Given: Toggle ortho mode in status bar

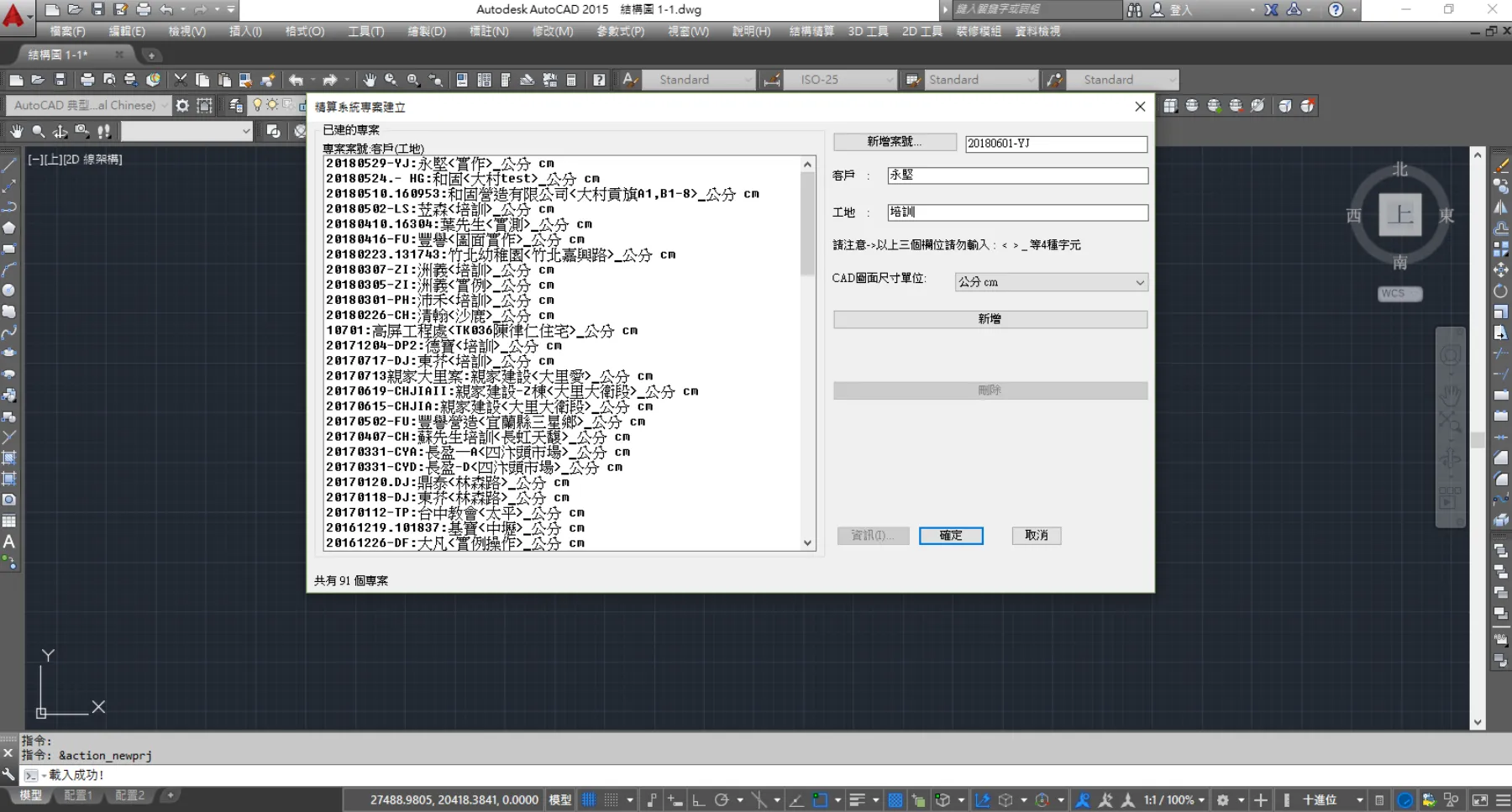Looking at the screenshot, I should (698, 800).
